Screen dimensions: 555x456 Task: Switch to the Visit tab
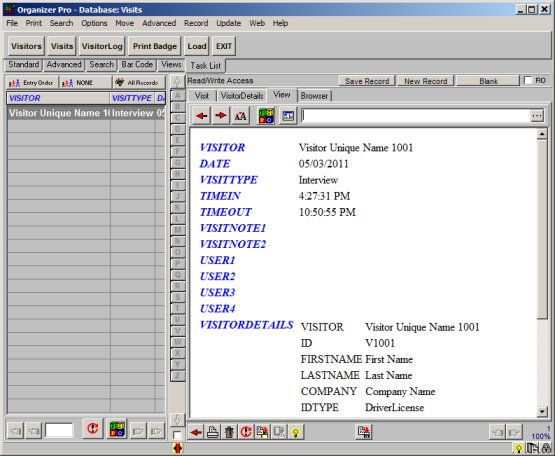point(202,96)
